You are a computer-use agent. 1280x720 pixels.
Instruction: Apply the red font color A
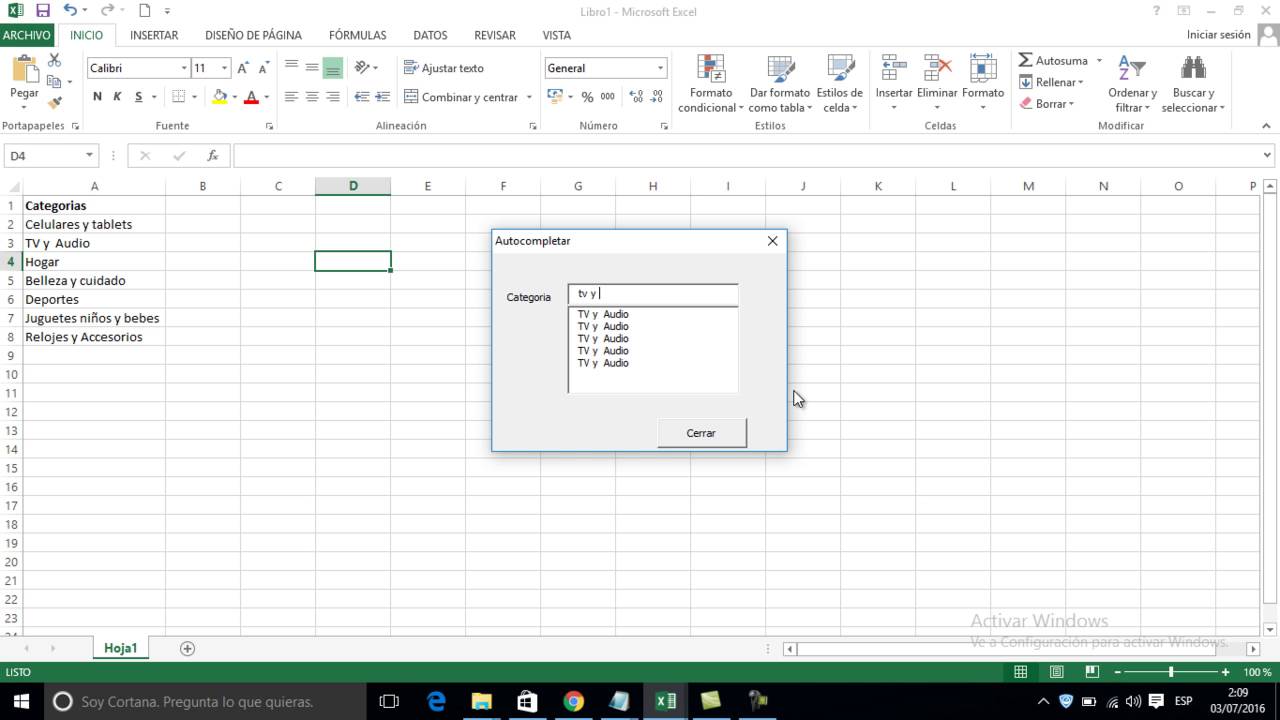click(x=251, y=97)
